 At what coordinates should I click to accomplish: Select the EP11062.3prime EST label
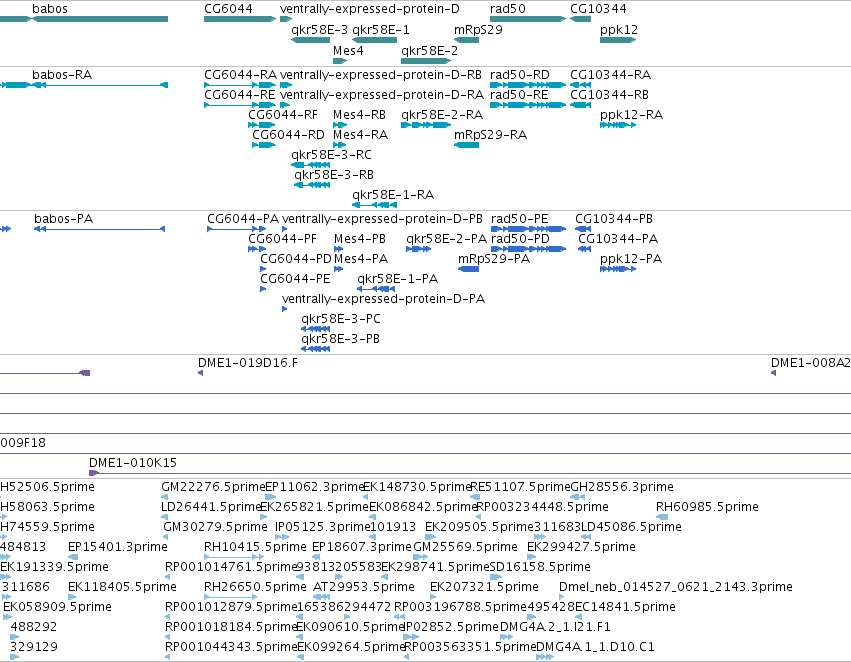coord(314,487)
